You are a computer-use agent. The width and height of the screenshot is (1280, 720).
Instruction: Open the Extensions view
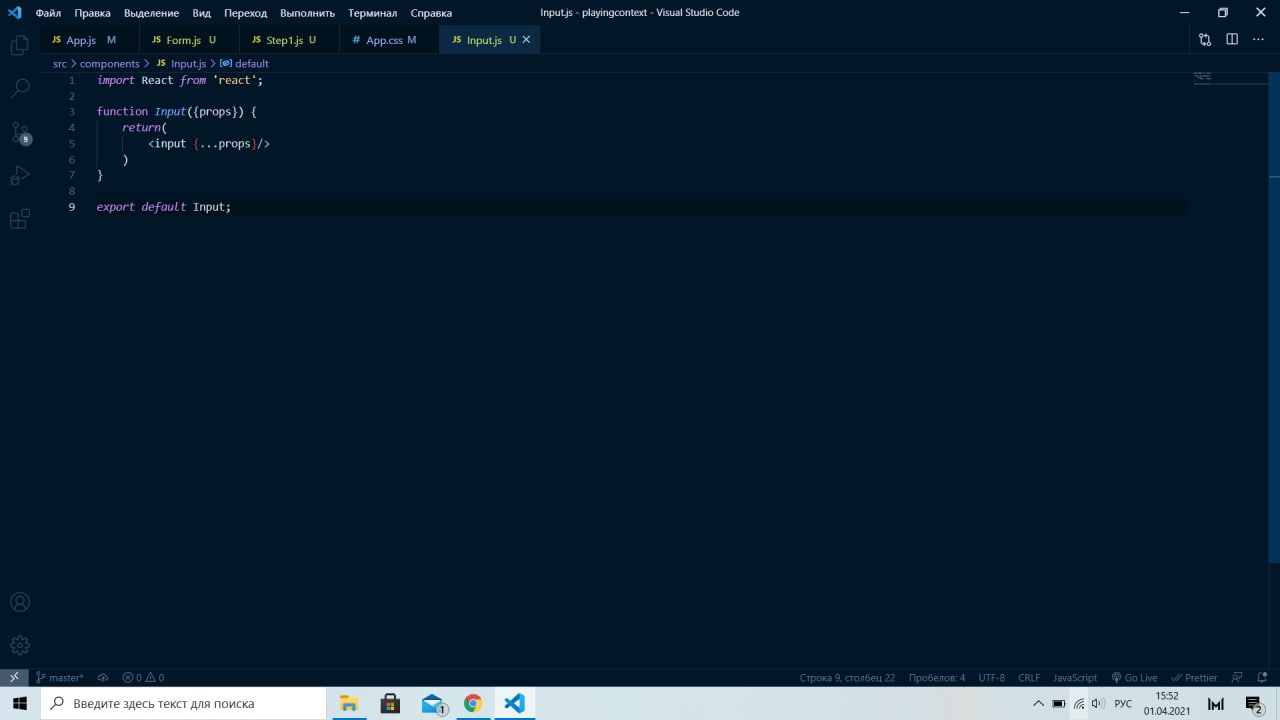click(19, 219)
